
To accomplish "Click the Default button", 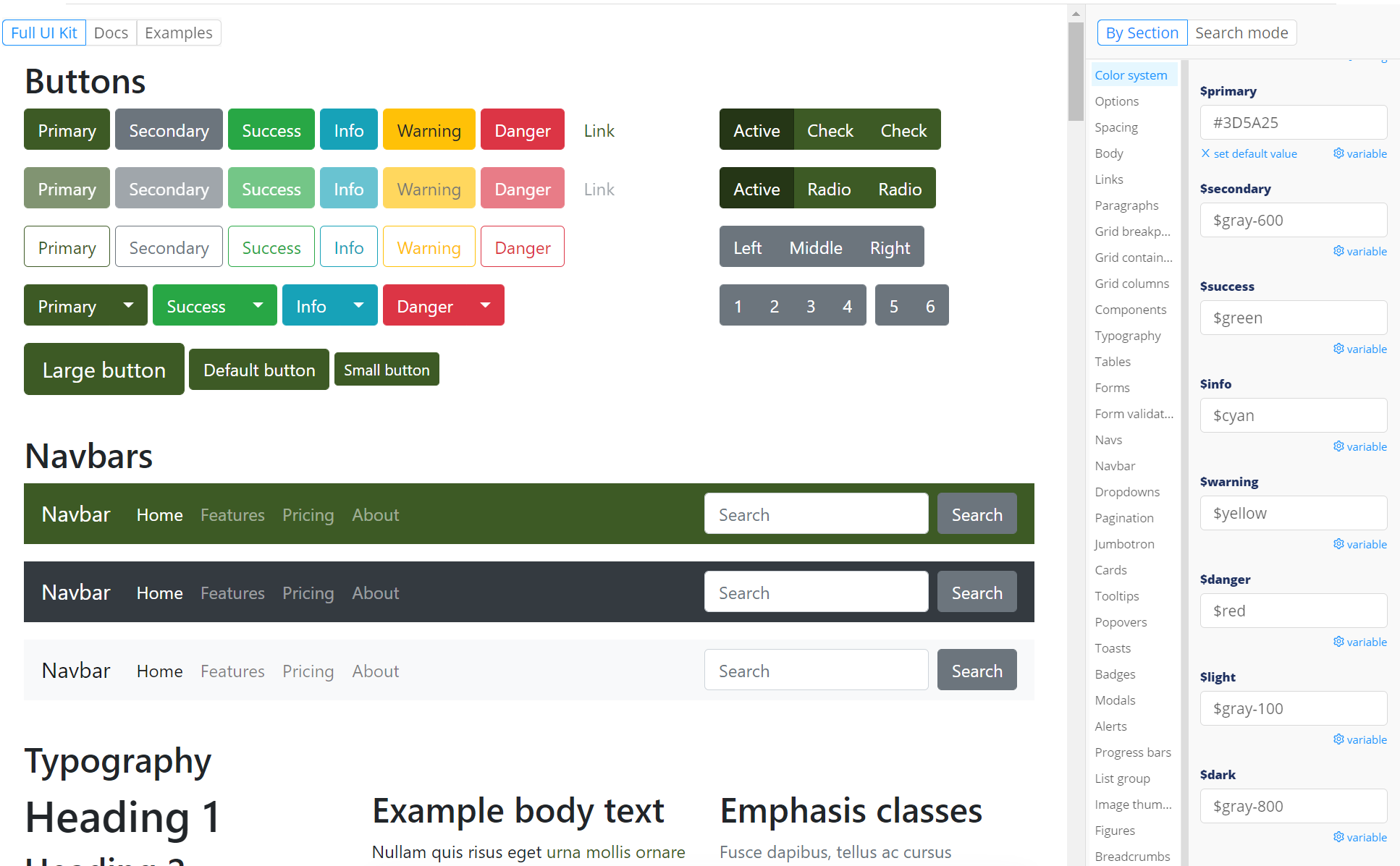I will [x=259, y=369].
